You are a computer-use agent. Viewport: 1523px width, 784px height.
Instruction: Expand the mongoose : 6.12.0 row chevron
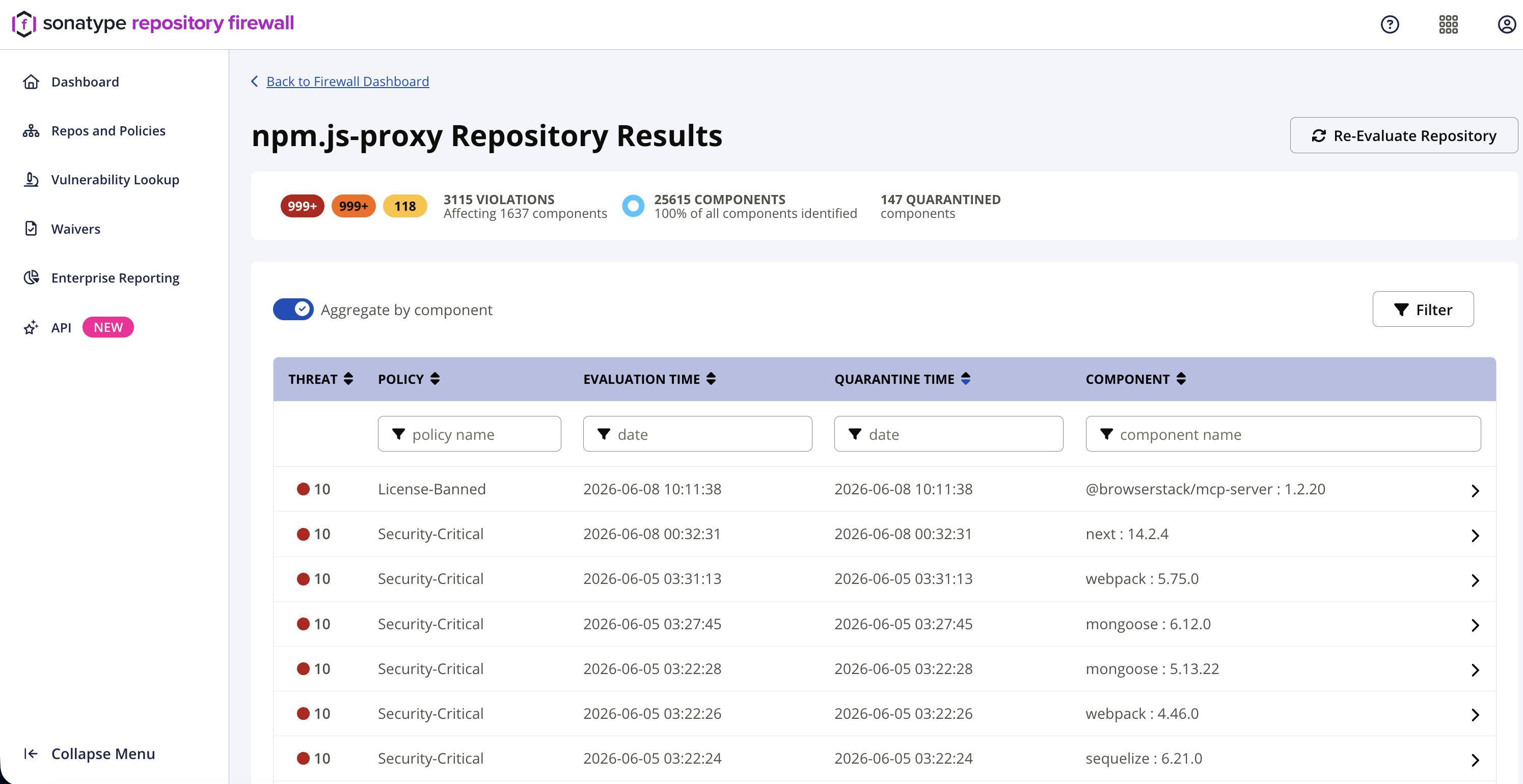tap(1475, 625)
